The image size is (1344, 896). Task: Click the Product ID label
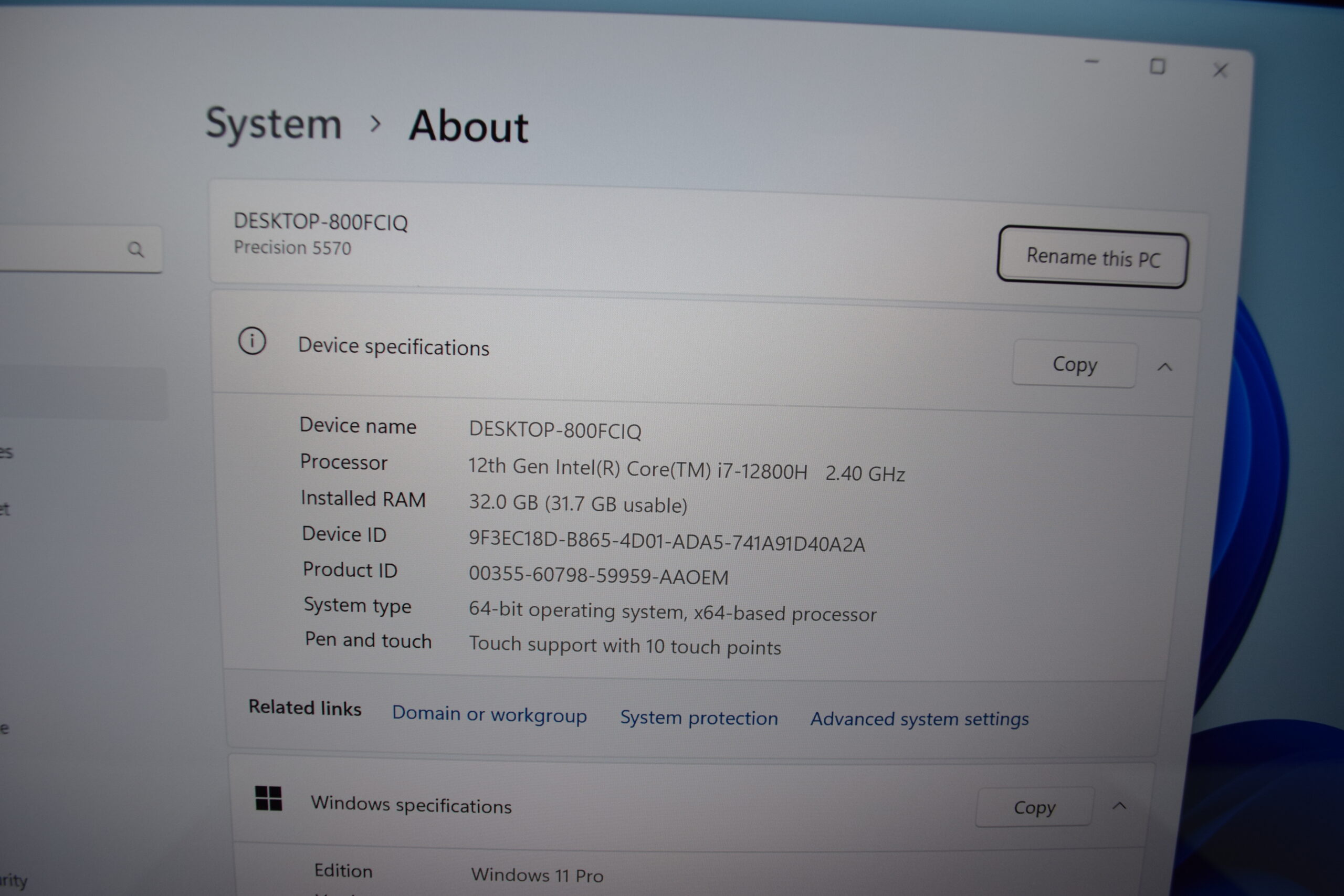350,570
